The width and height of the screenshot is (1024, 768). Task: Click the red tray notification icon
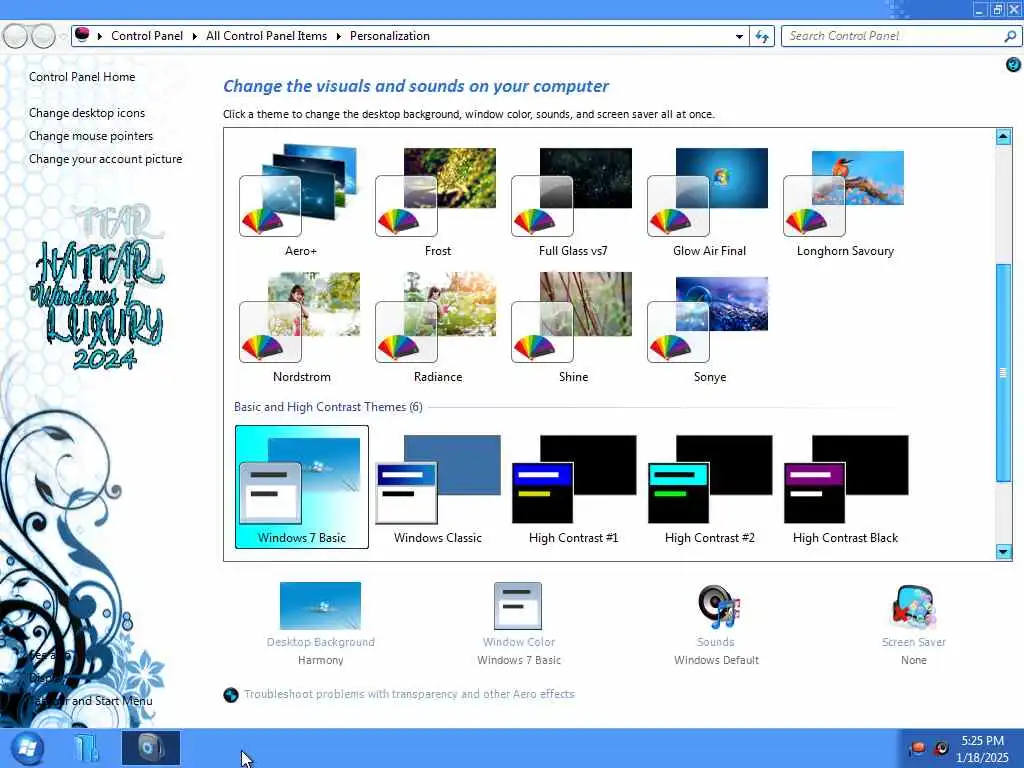click(x=918, y=748)
